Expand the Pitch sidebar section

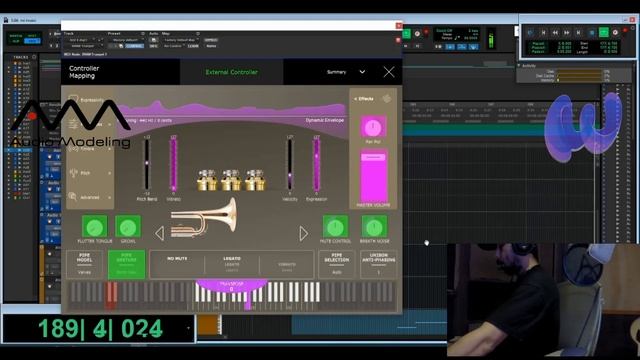coord(89,173)
